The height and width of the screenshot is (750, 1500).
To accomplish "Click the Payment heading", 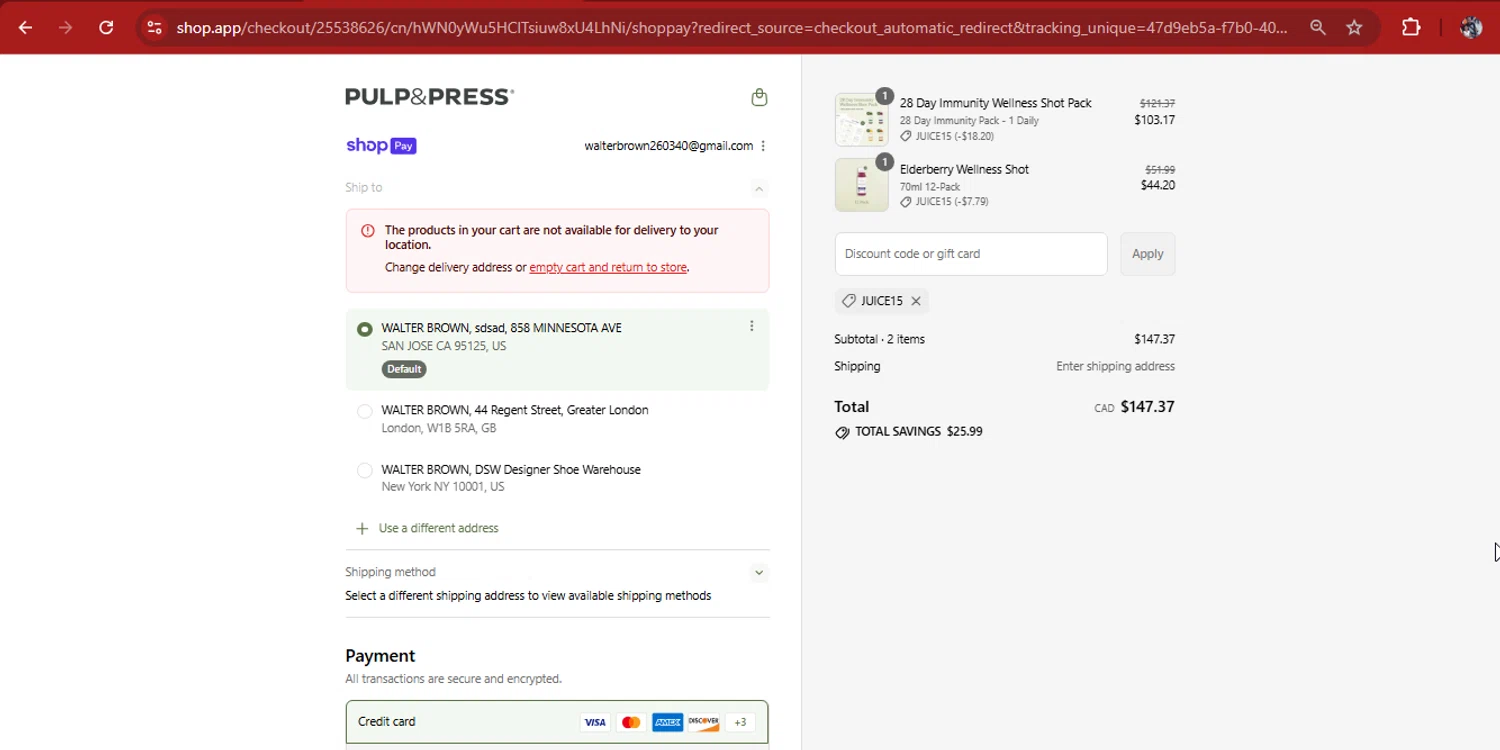I will (380, 656).
